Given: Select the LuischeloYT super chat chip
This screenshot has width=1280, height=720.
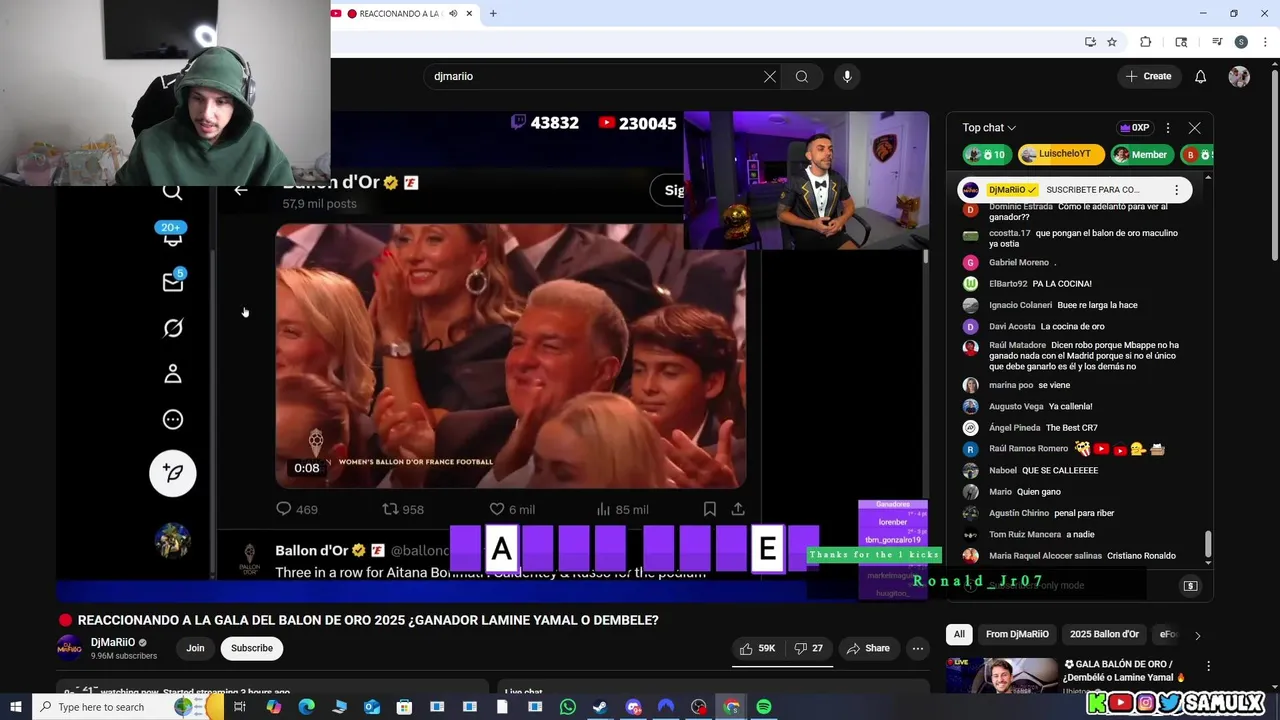Looking at the screenshot, I should 1061,154.
